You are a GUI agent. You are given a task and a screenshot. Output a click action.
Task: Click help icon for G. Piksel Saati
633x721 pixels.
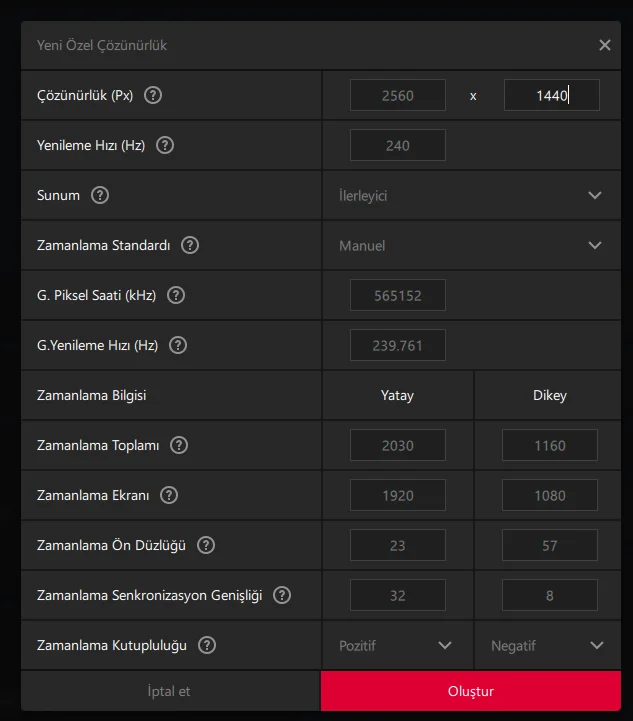176,296
